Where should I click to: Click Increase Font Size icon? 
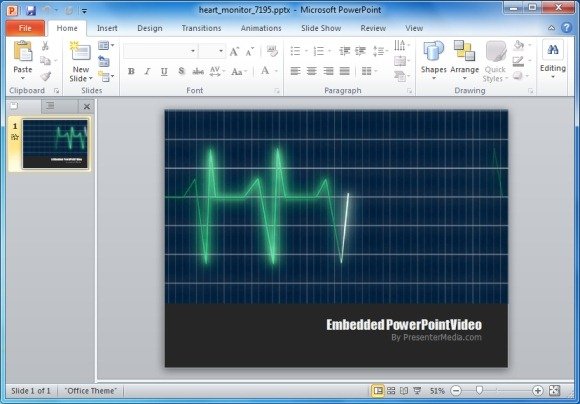point(234,51)
